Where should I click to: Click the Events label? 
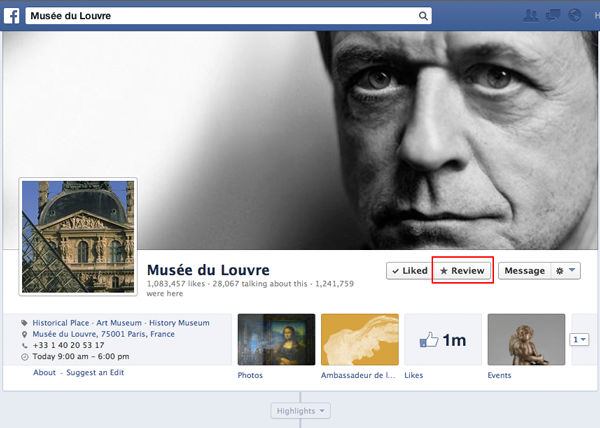(x=499, y=375)
